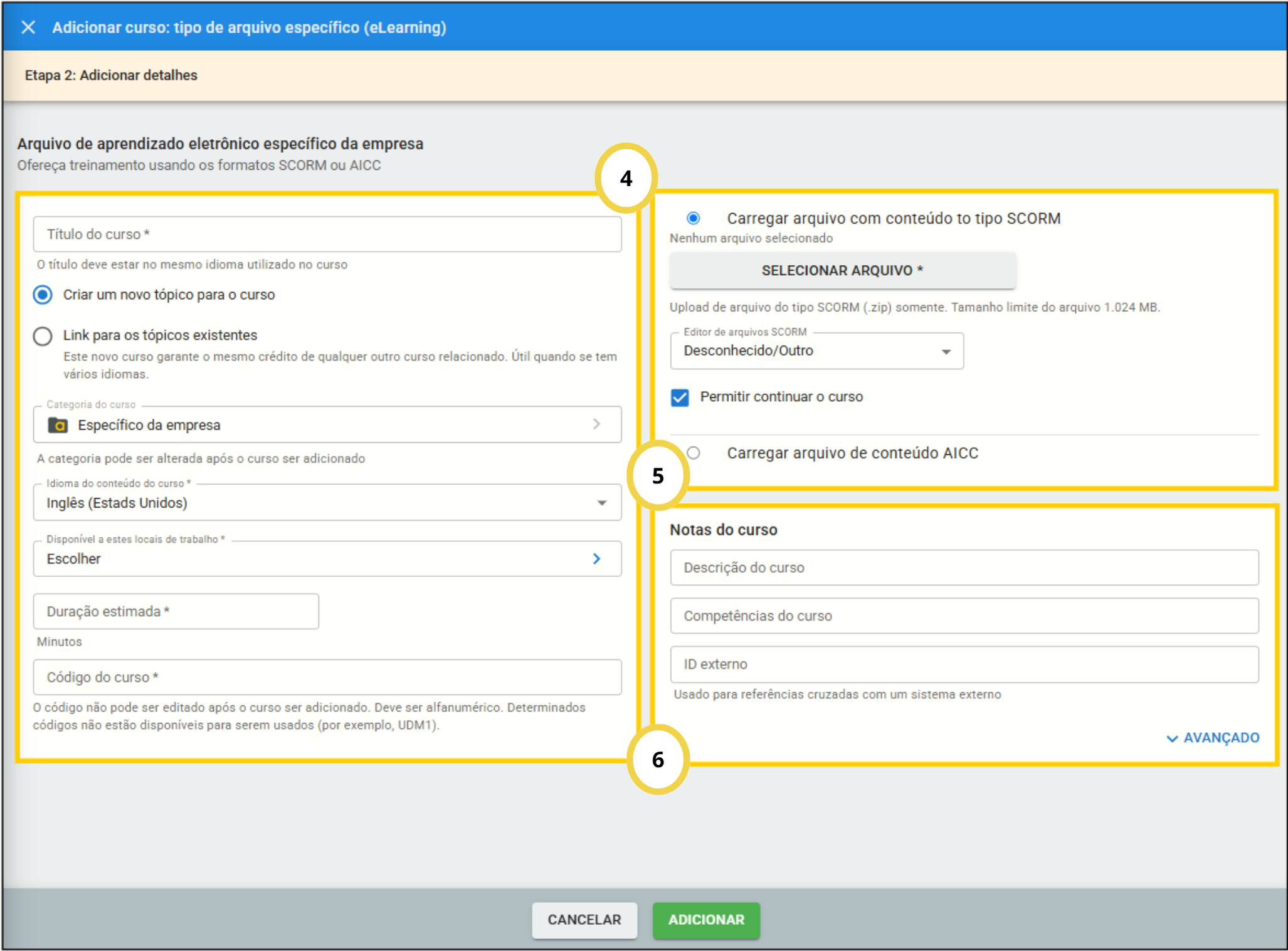Close the Adicionar curso dialog with X

tap(28, 28)
